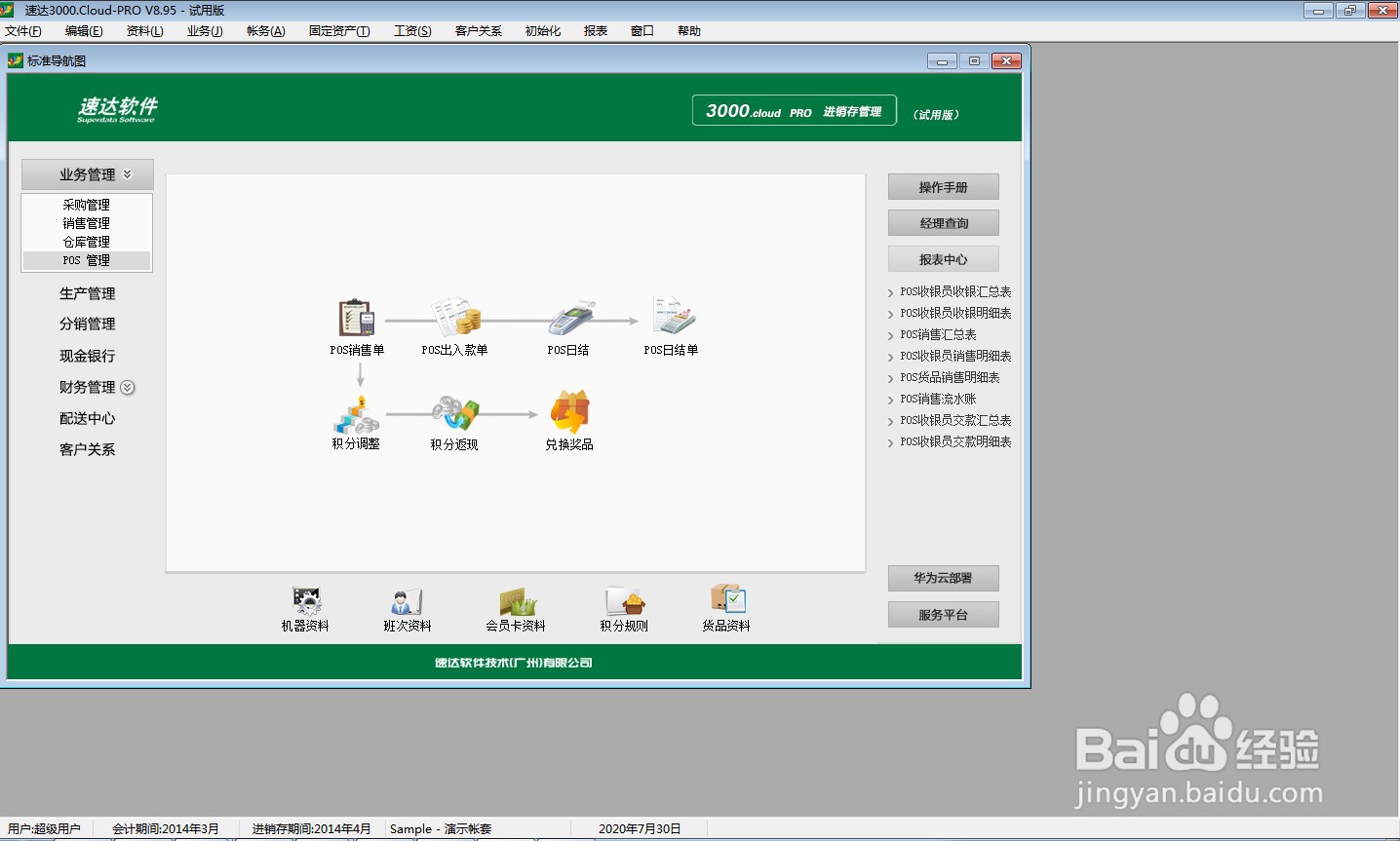1400x841 pixels.
Task: Open the 分销管理 section
Action: coord(87,324)
